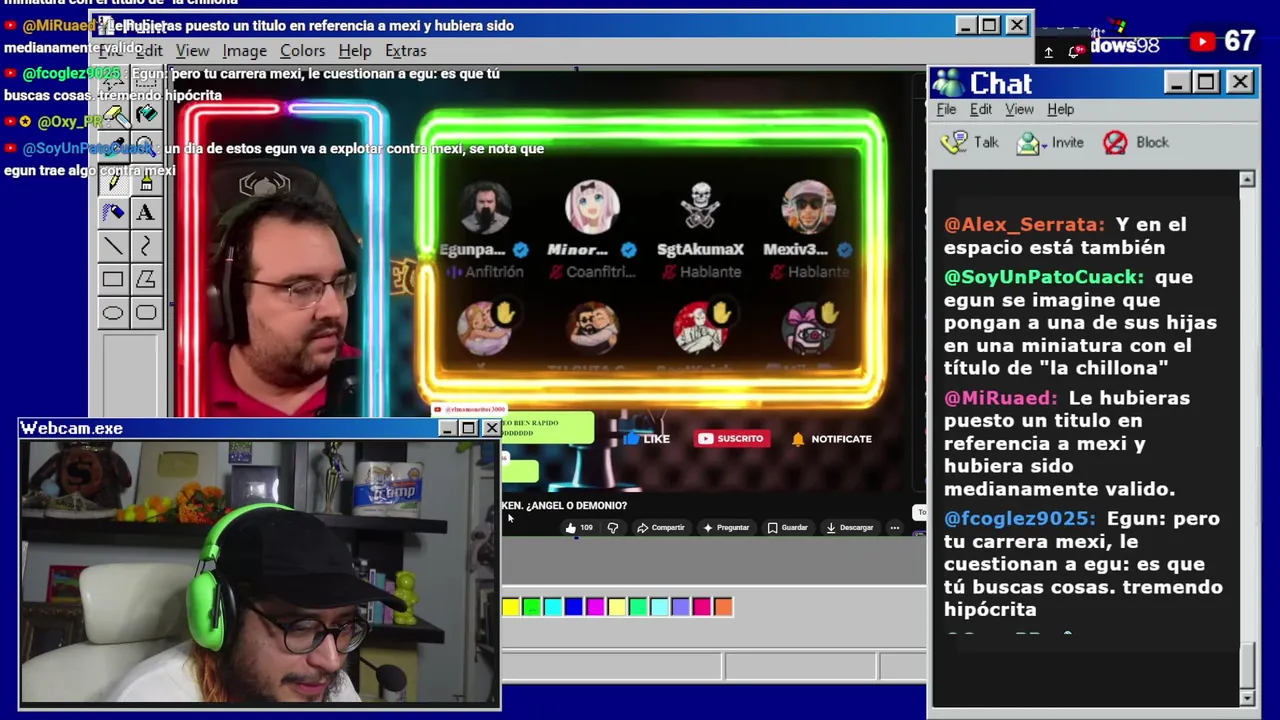Screen dimensions: 1280x720
Task: Open the Extras menu in Paint
Action: click(x=405, y=51)
